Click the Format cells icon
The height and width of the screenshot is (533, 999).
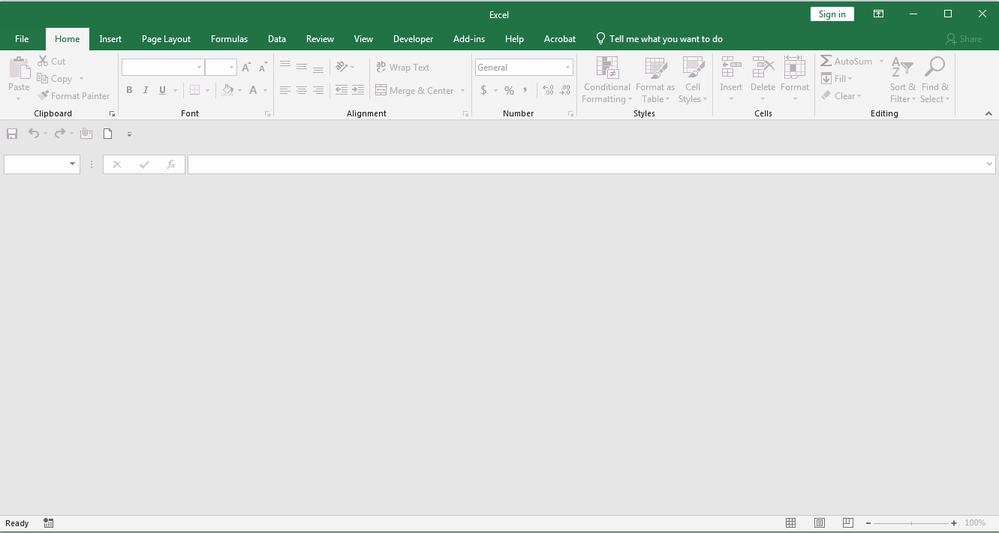point(794,66)
